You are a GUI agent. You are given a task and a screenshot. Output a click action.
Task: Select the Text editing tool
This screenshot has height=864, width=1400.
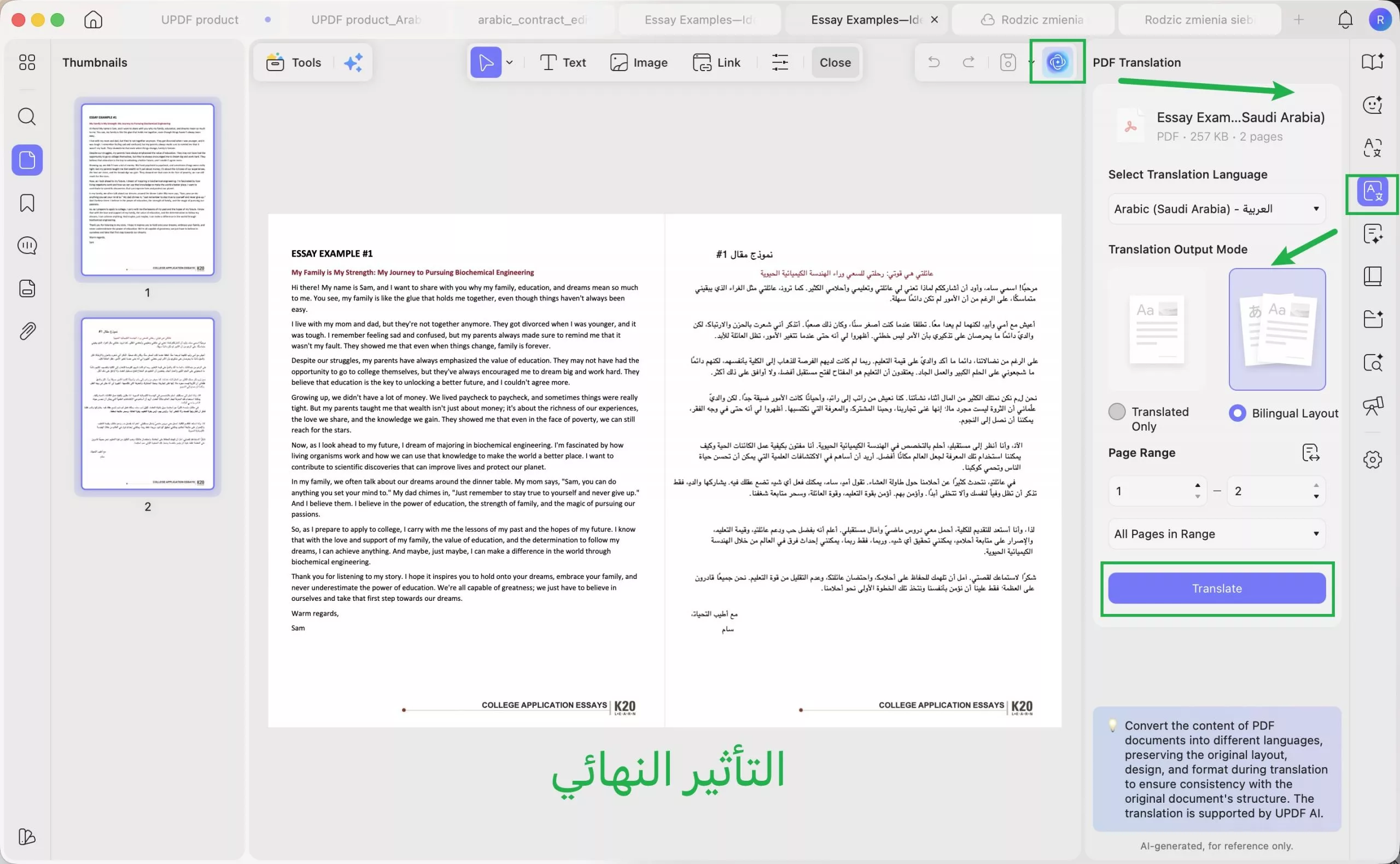click(563, 62)
